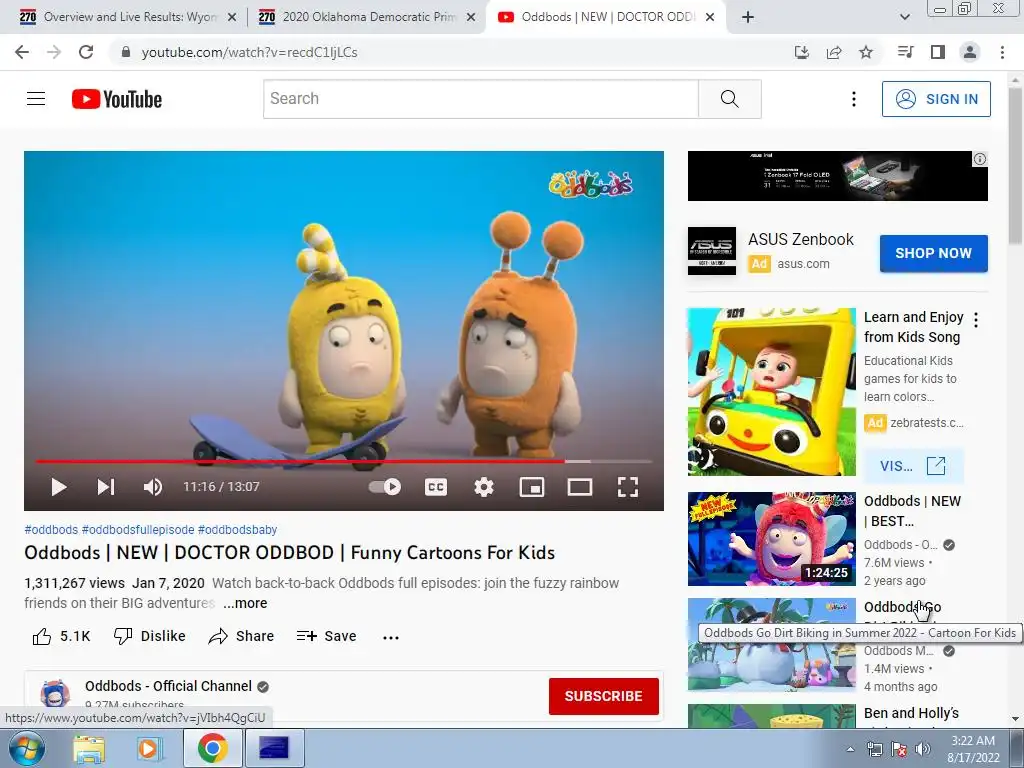Open ad info icon on banner
Screen dimensions: 1024x768
(x=980, y=159)
